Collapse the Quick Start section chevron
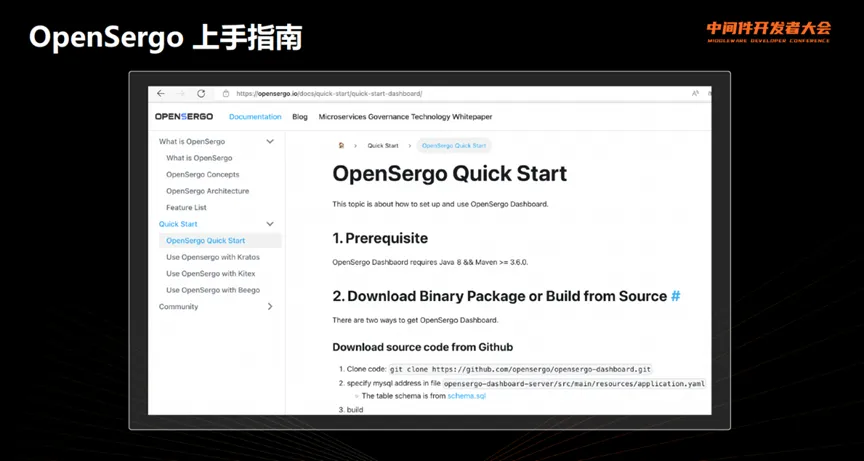Screen dimensions: 864x461 coord(270,224)
